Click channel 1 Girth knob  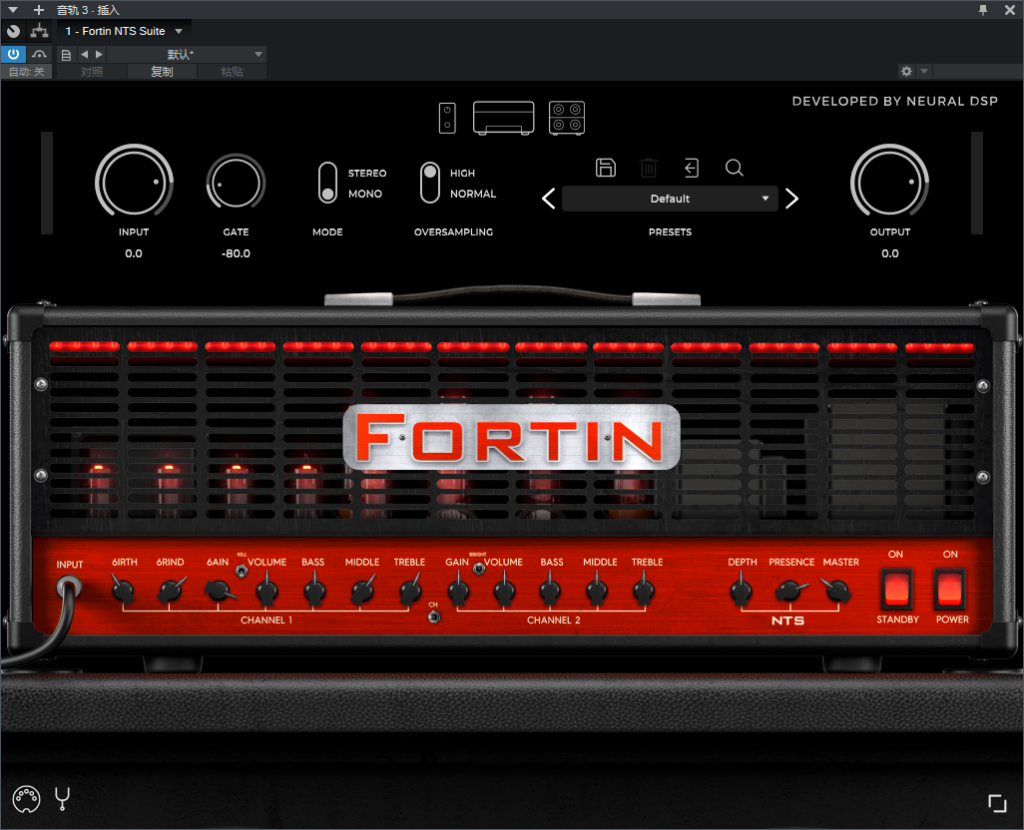point(123,590)
